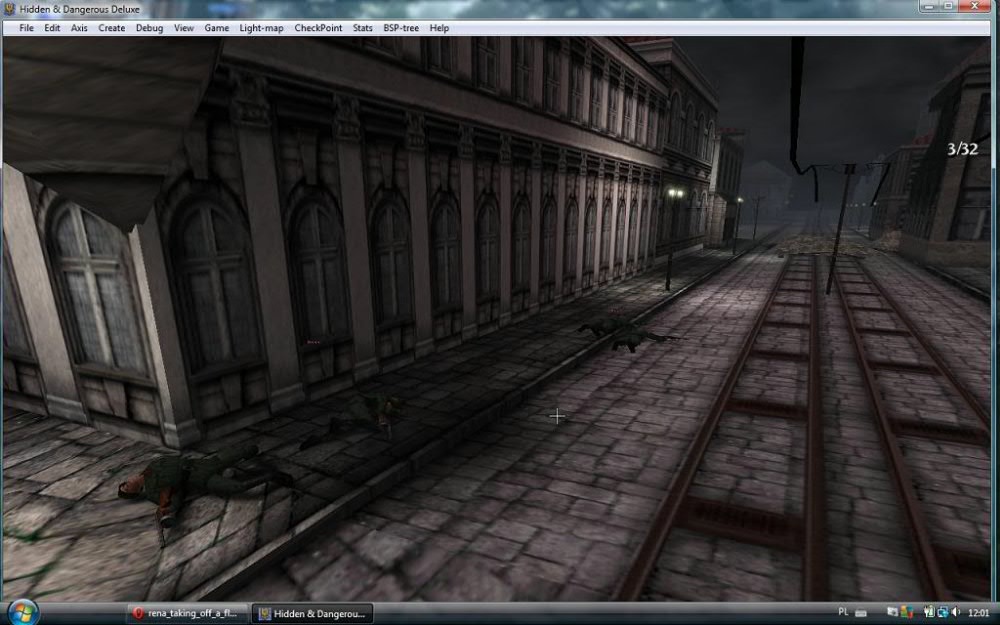Open the Edit menu
The height and width of the screenshot is (625, 1000).
pyautogui.click(x=52, y=28)
